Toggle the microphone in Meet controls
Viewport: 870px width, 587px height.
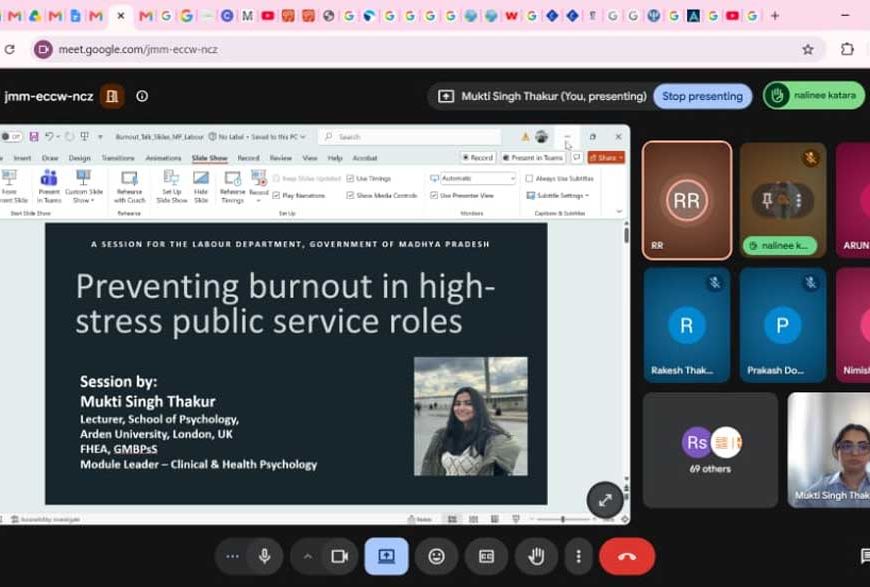[265, 556]
